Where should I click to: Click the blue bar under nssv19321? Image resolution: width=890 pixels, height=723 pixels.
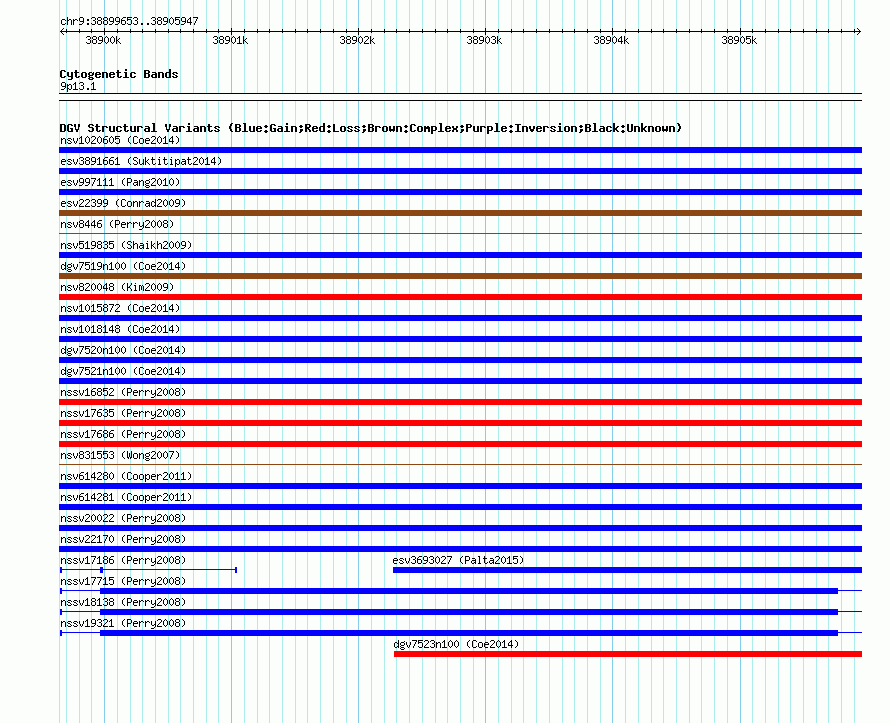pyautogui.click(x=469, y=633)
